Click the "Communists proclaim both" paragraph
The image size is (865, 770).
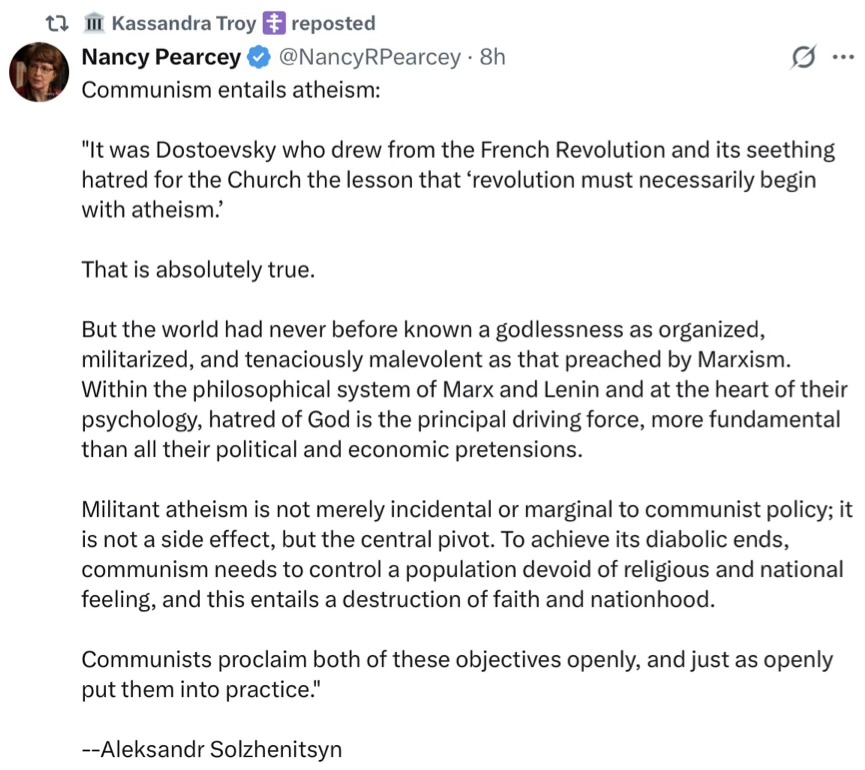tap(456, 673)
